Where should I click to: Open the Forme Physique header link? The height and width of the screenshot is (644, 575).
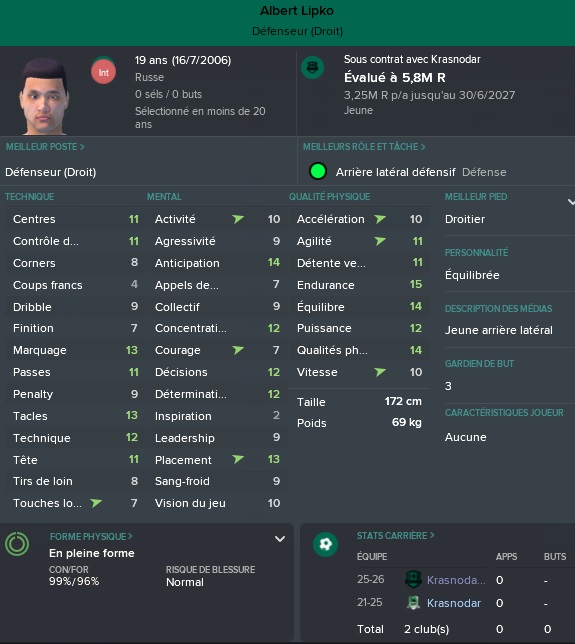(x=91, y=536)
